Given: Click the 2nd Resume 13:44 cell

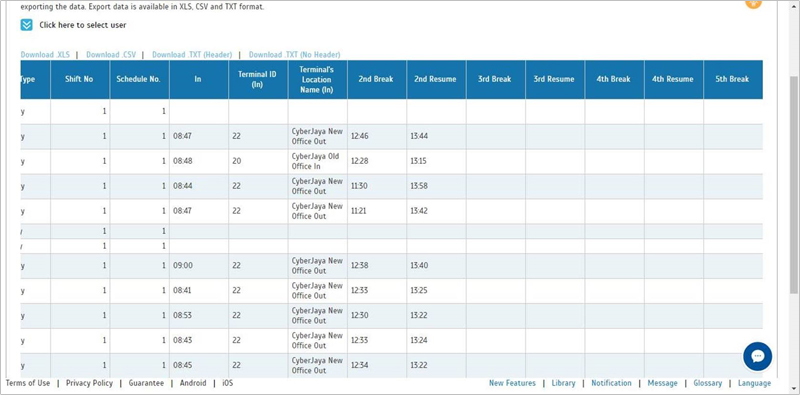Looking at the screenshot, I should click(x=436, y=136).
